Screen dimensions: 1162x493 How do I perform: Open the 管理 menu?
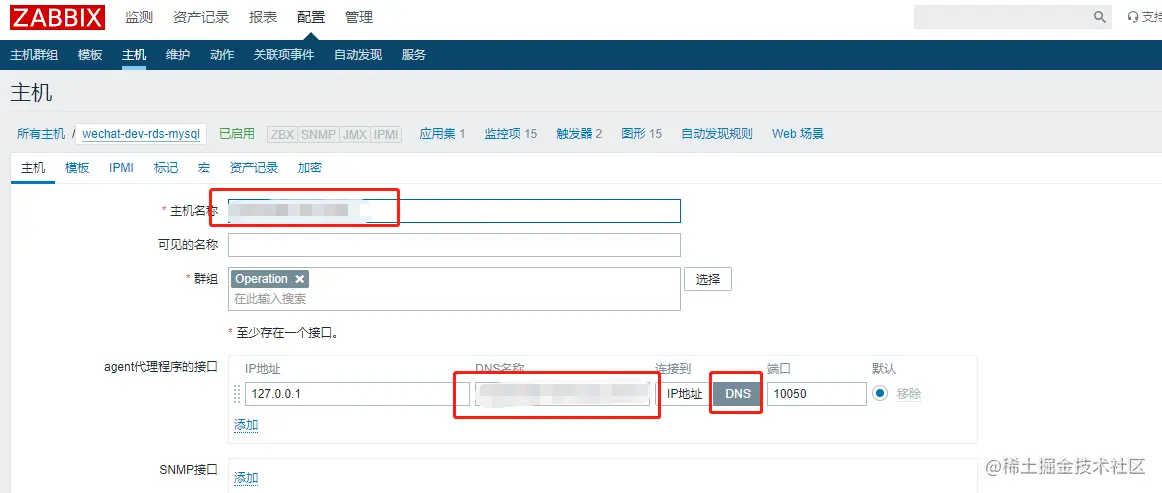pos(359,17)
